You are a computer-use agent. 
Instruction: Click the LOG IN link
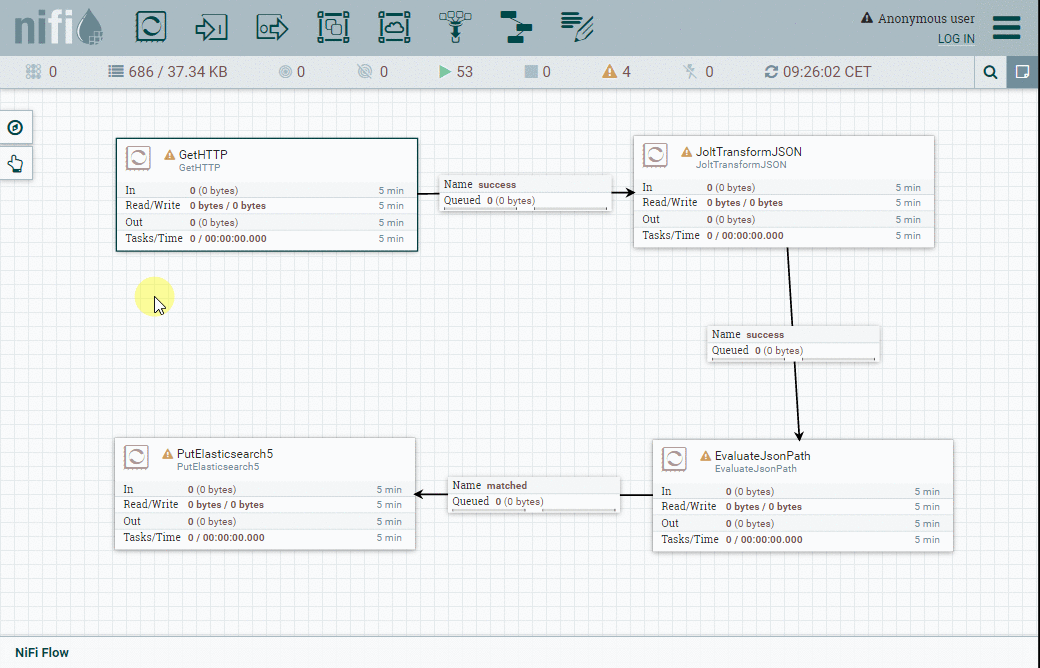coord(955,39)
